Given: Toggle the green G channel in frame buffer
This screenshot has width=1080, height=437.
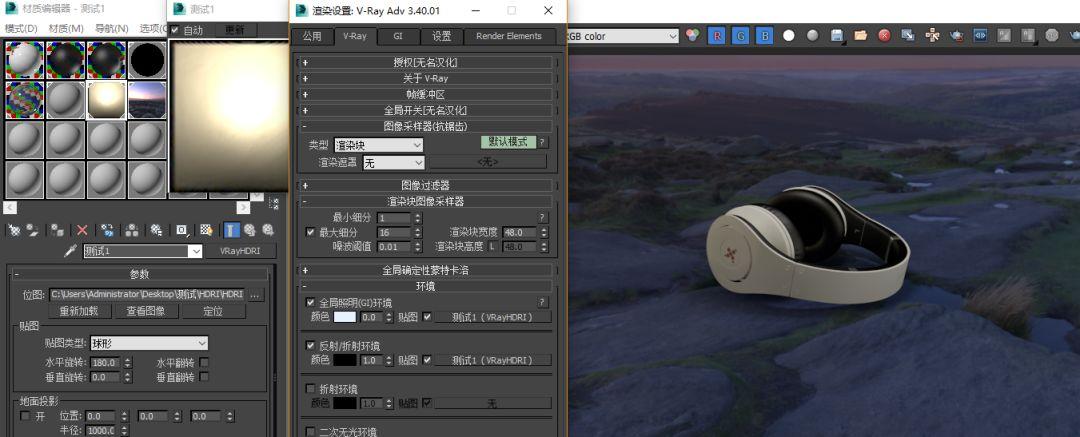Looking at the screenshot, I should click(x=740, y=36).
